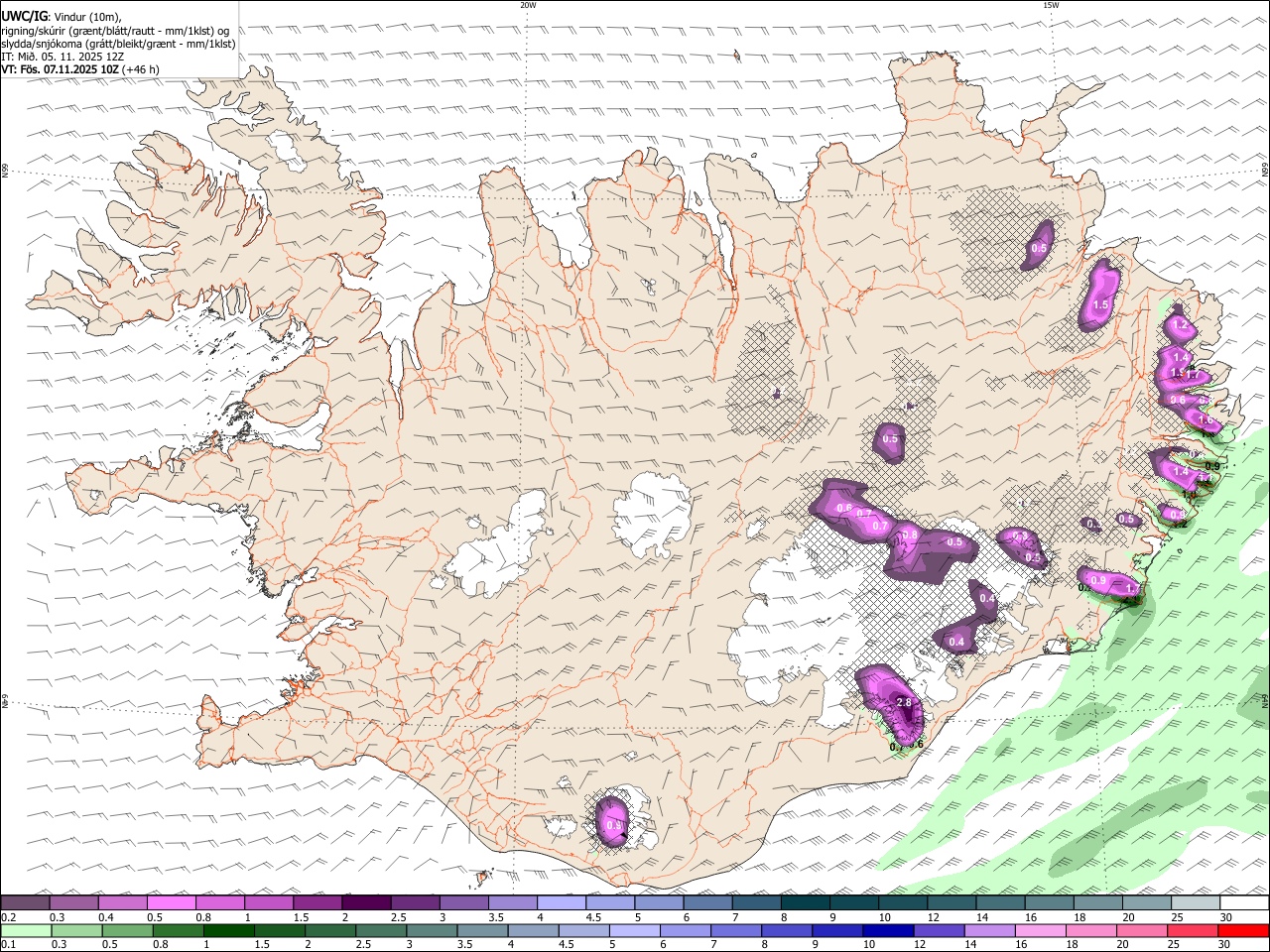Screen dimensions: 1270x952
Task: Select the '0.8' value in the central snow band
Action: coord(911,535)
